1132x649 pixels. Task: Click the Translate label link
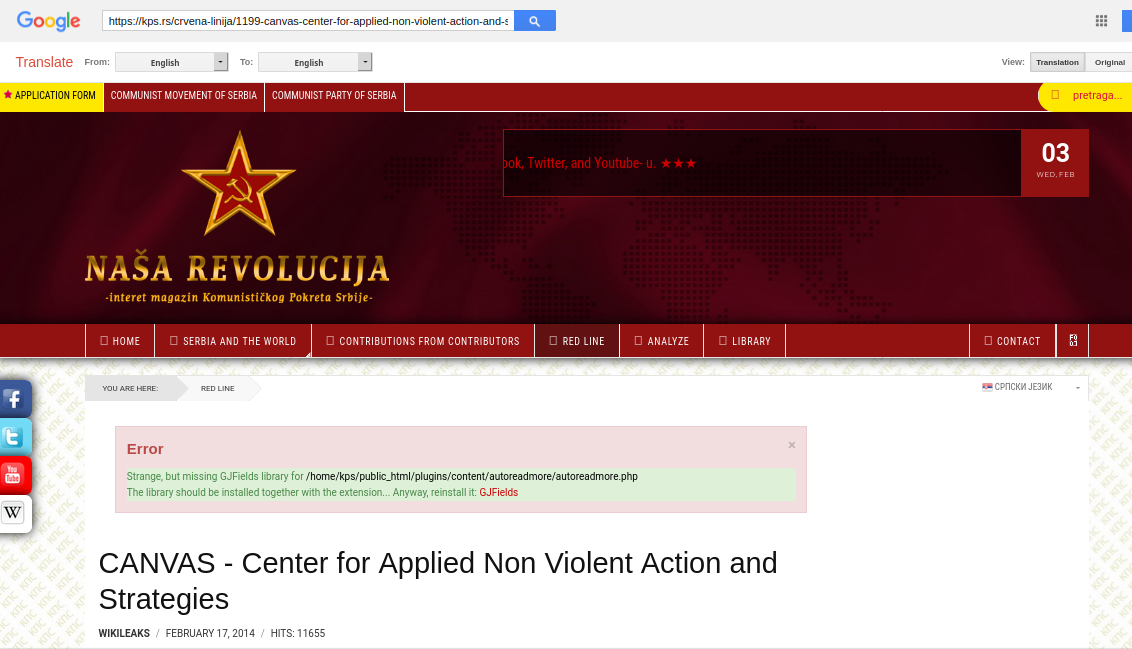(x=44, y=62)
